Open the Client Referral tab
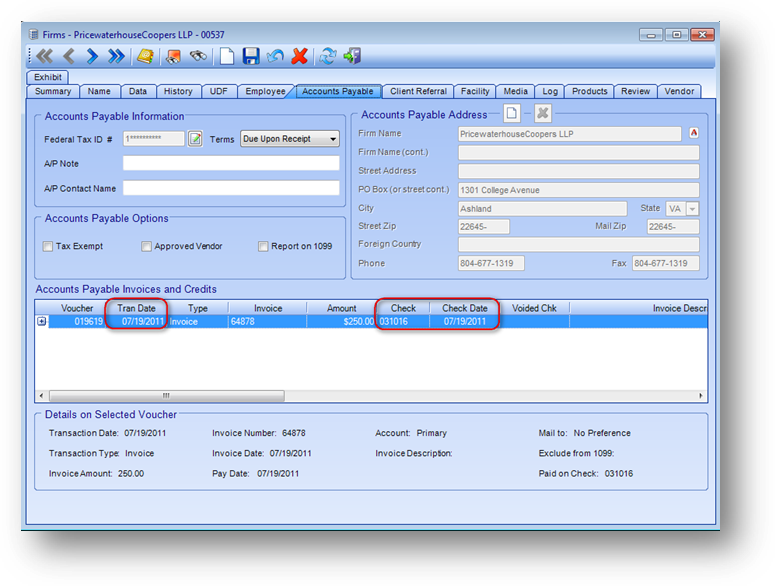 pos(418,91)
